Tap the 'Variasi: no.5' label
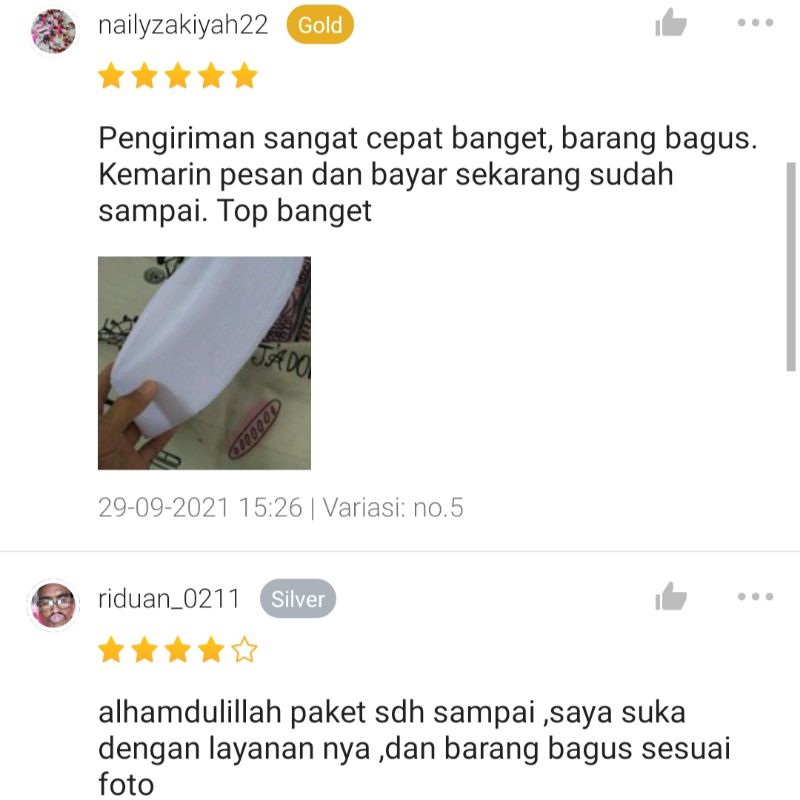 pos(393,508)
